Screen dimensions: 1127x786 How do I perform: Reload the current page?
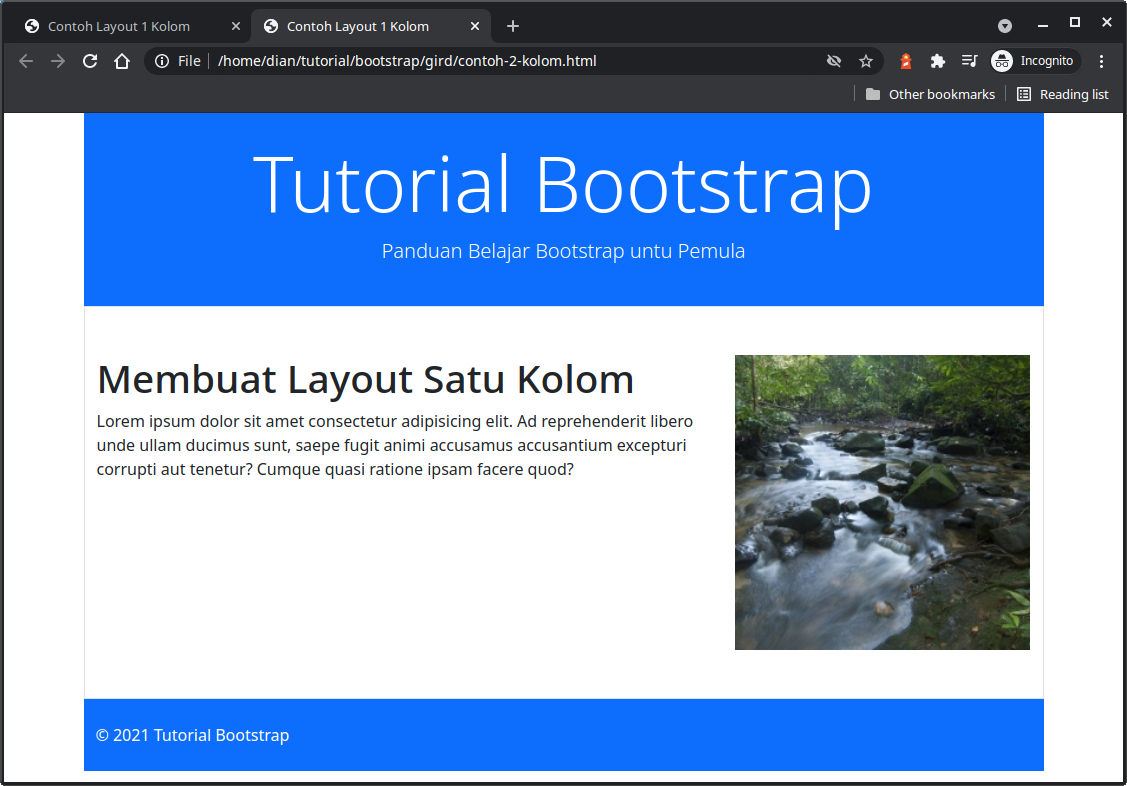(90, 61)
